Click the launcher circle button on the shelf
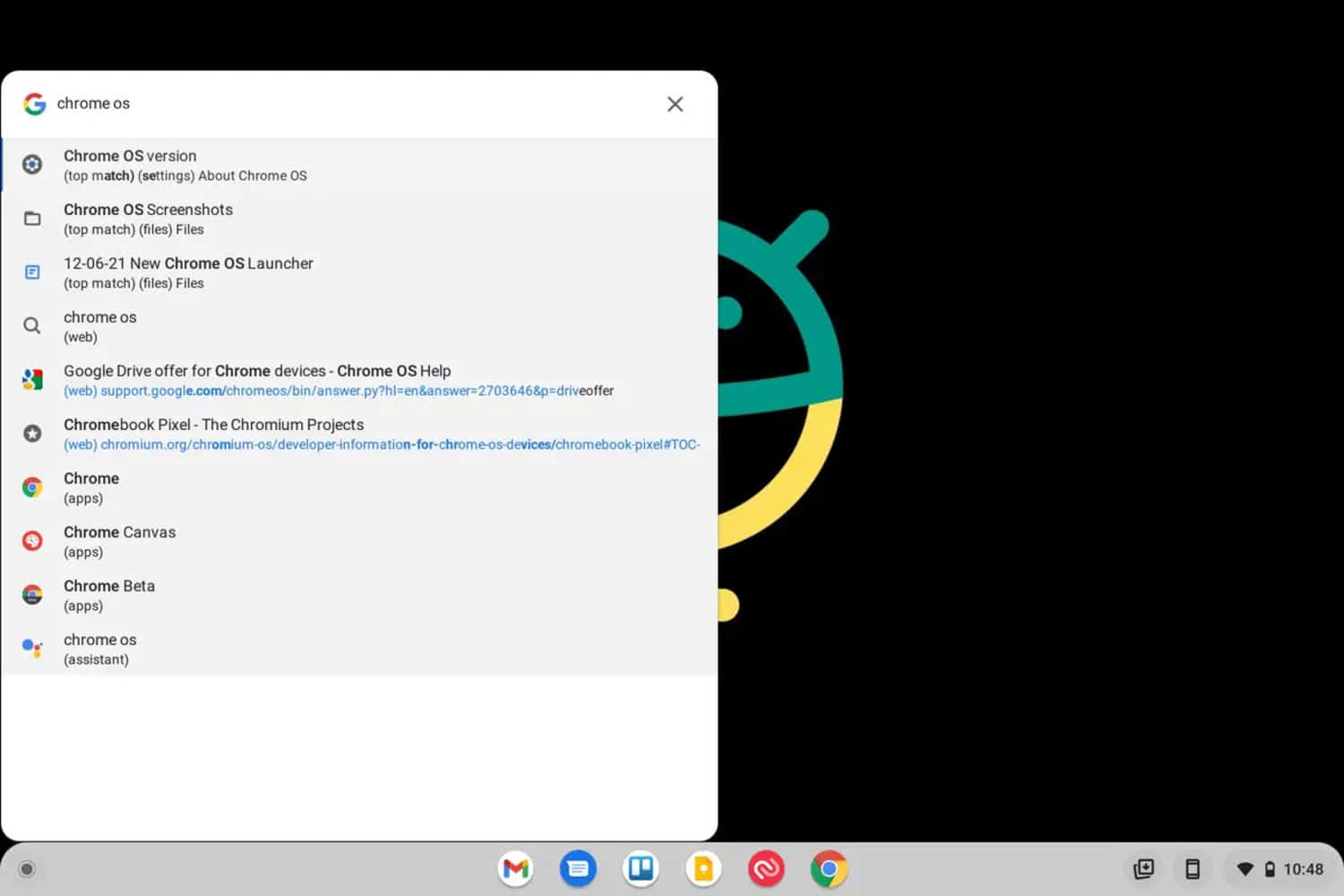The height and width of the screenshot is (896, 1344). (27, 869)
